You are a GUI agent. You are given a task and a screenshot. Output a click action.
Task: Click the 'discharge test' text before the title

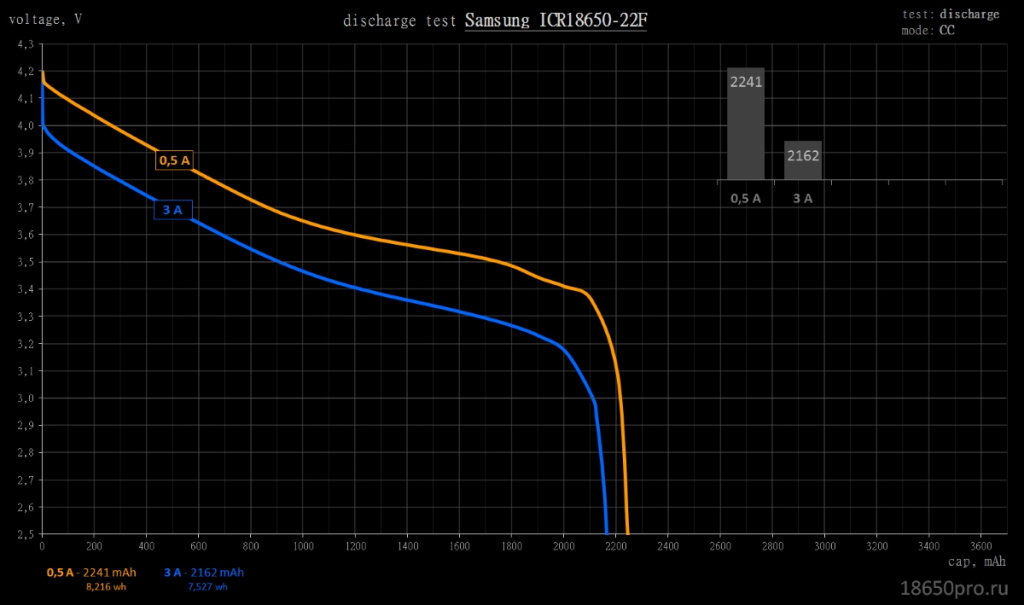[x=400, y=21]
